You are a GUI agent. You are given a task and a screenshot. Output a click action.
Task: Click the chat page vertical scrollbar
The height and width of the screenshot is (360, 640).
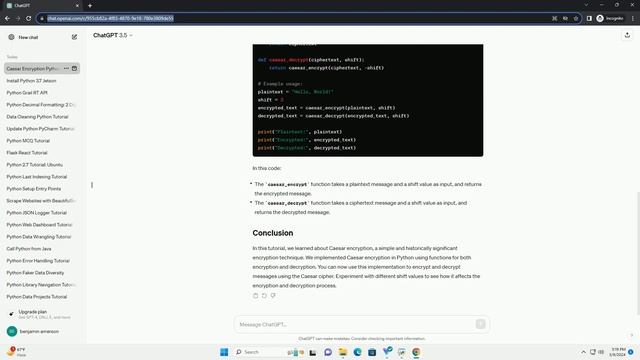click(x=638, y=253)
